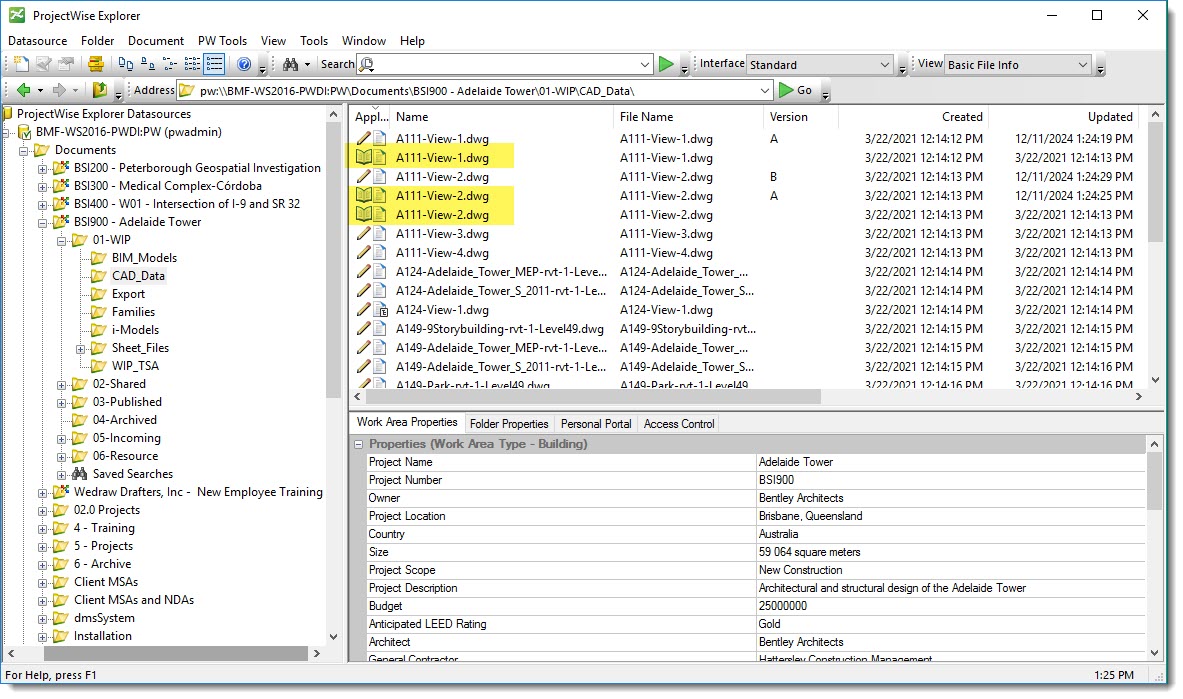Collapse the Properties Work Area Type section
Viewport: 1183px width, 699px height.
pyautogui.click(x=359, y=444)
